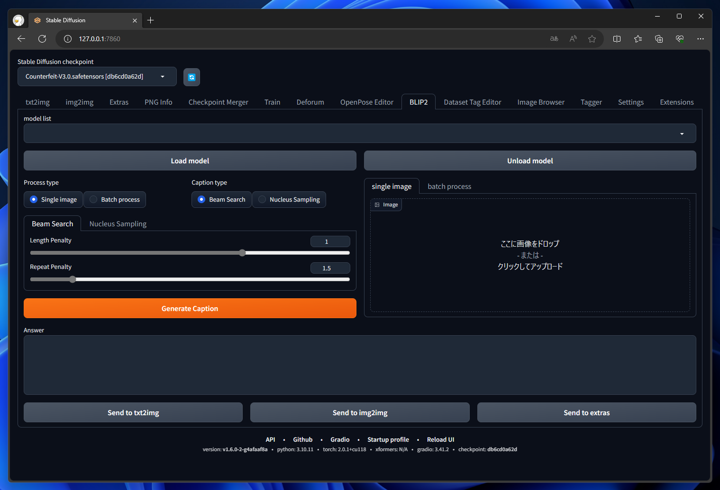Expand the model list dropdown
The width and height of the screenshot is (720, 490).
click(x=360, y=133)
